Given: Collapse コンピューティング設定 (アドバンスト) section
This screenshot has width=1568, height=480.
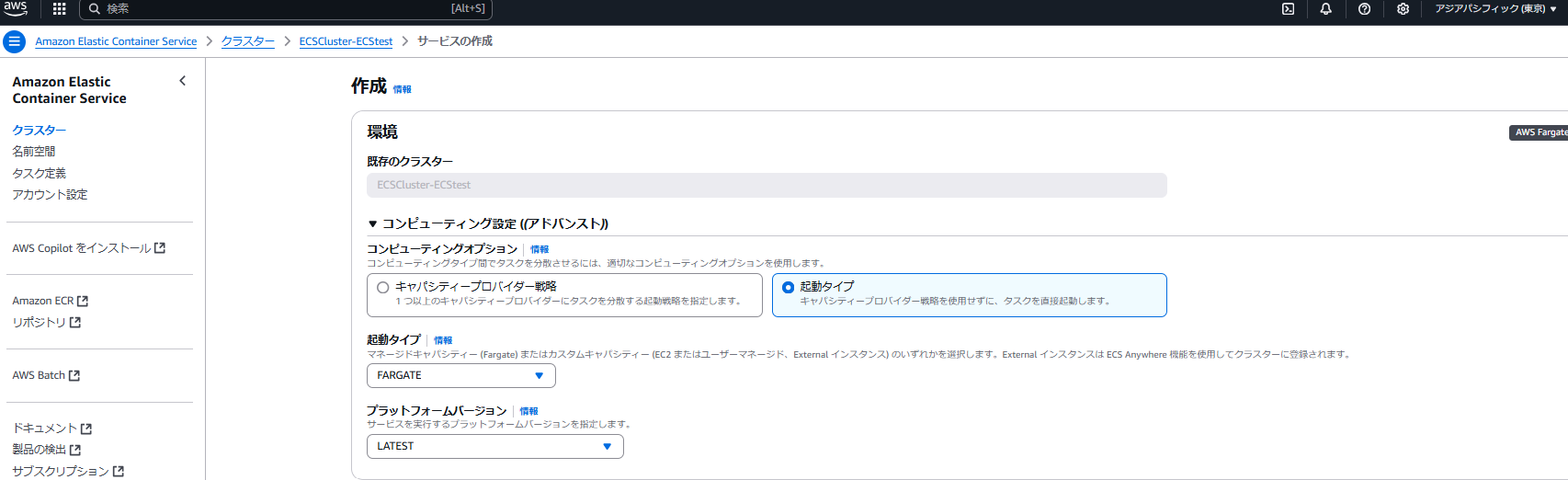Looking at the screenshot, I should [x=487, y=223].
